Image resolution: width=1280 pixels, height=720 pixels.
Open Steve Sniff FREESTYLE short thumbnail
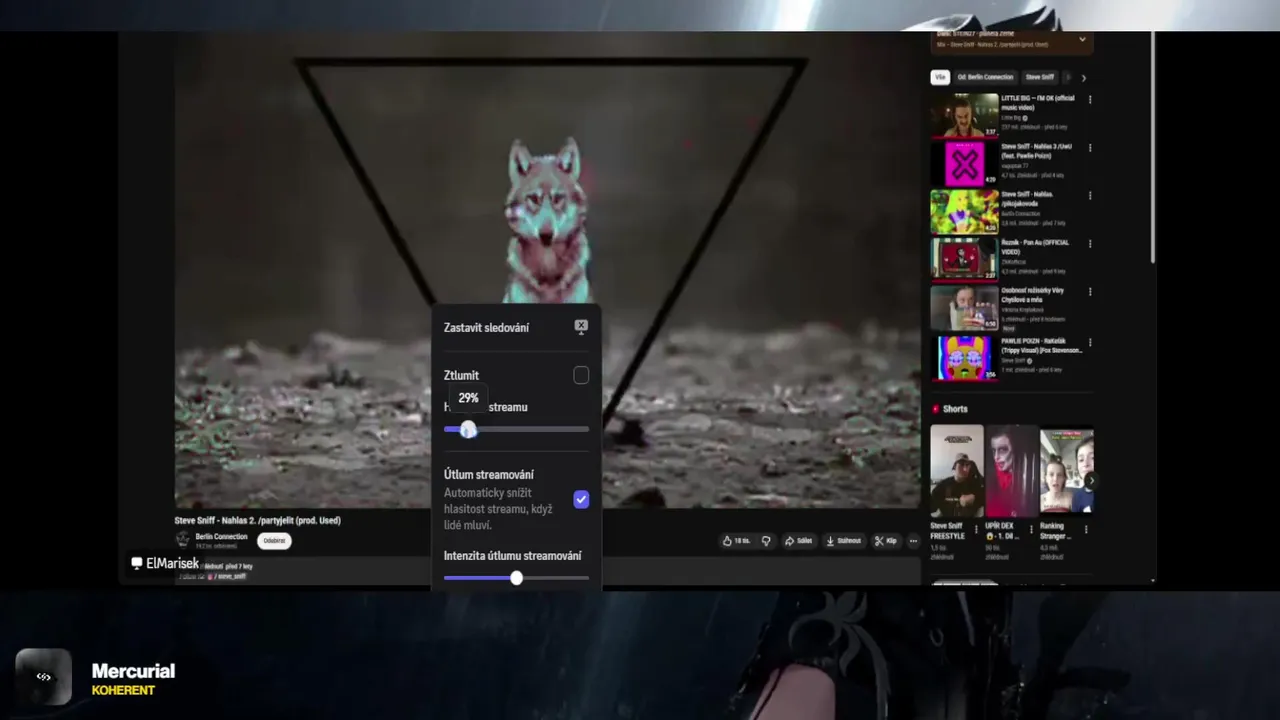coord(957,471)
